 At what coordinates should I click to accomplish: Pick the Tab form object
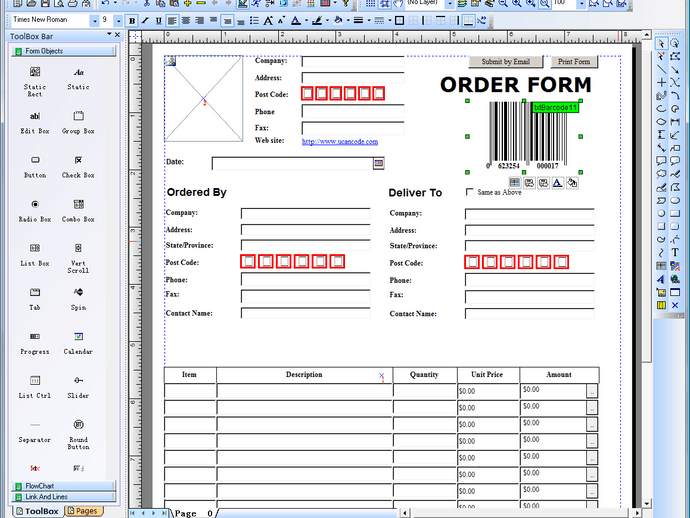(35, 299)
